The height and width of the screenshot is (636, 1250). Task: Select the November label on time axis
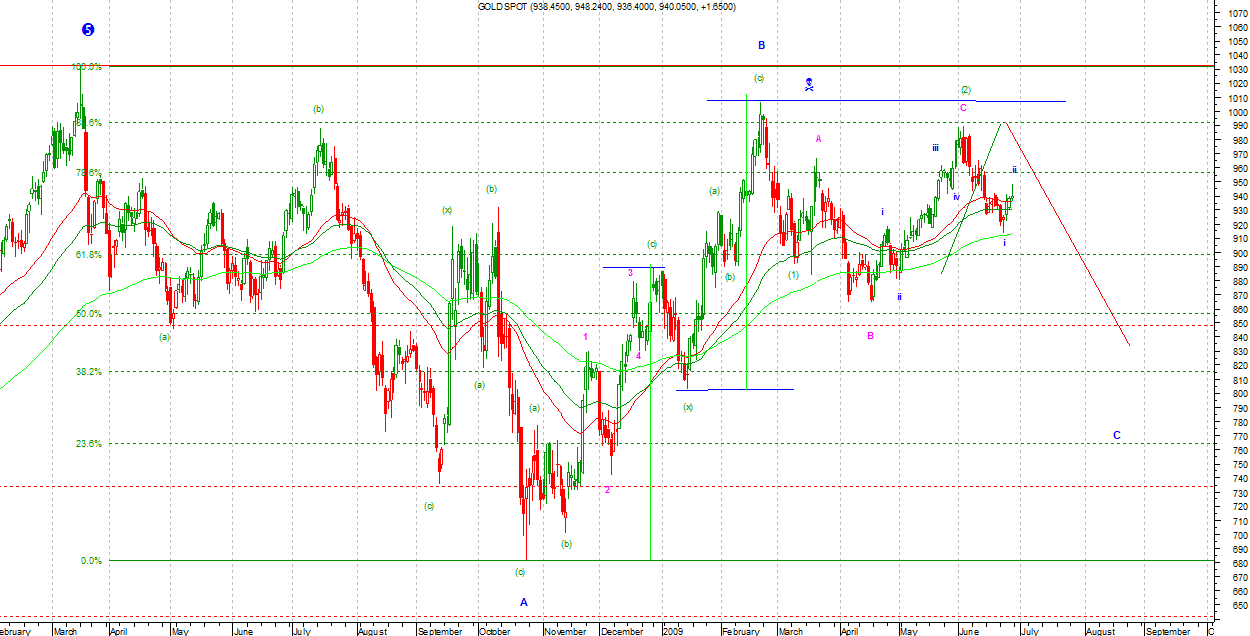565,631
